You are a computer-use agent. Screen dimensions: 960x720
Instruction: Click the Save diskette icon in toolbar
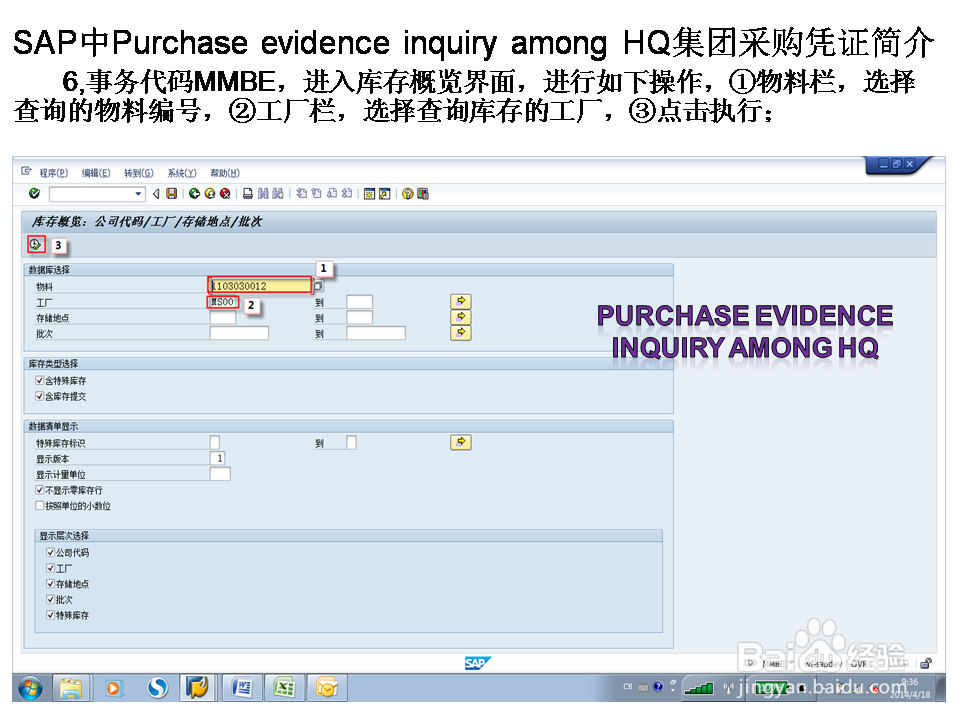(x=170, y=193)
